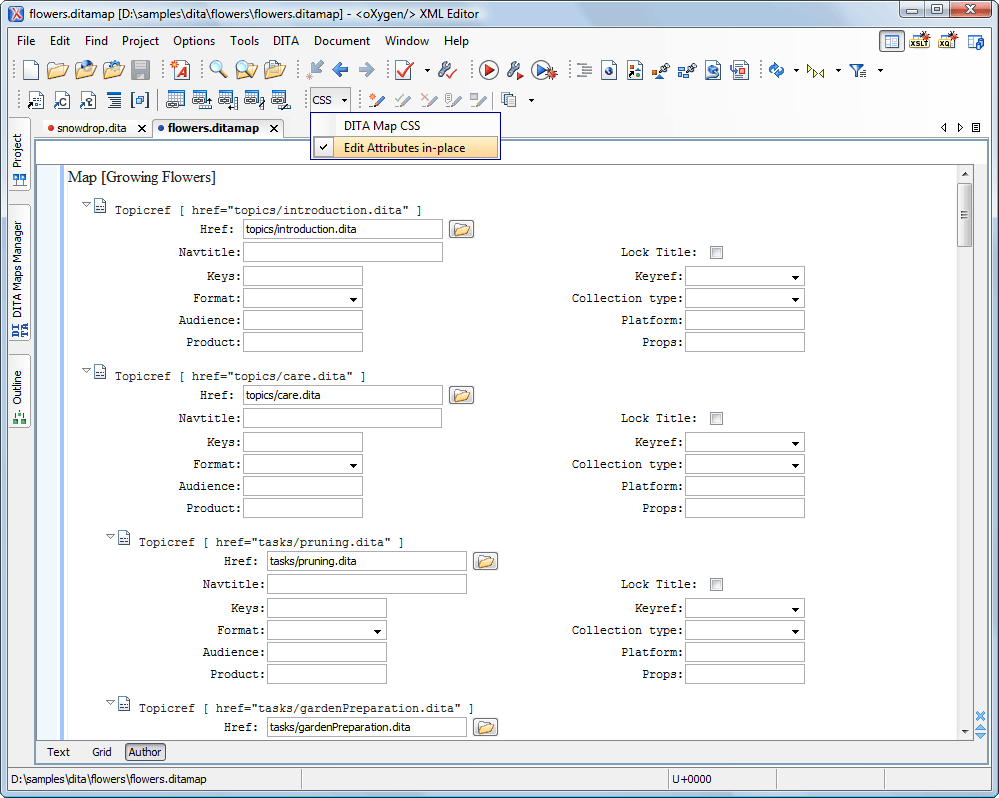Screen dimensions: 999x798
Task: Click the debug scenario play-with-bug icon
Action: (x=543, y=70)
